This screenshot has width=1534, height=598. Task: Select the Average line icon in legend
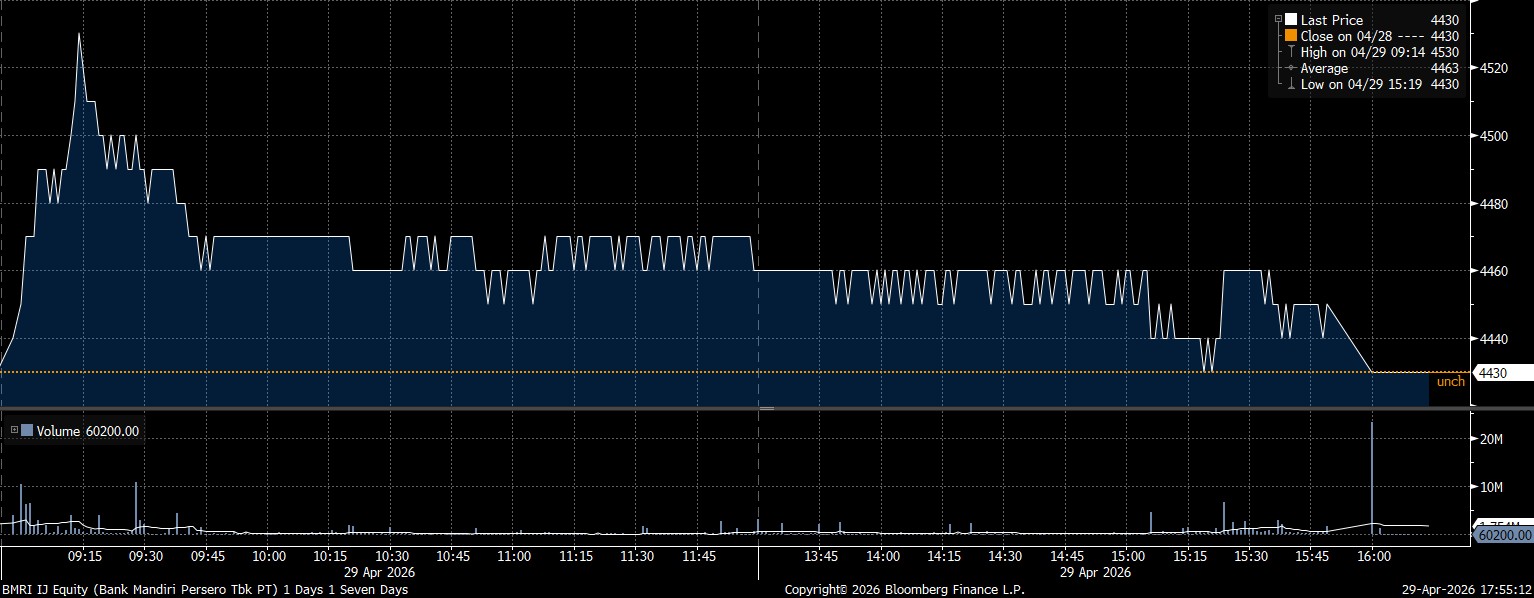tap(1291, 68)
